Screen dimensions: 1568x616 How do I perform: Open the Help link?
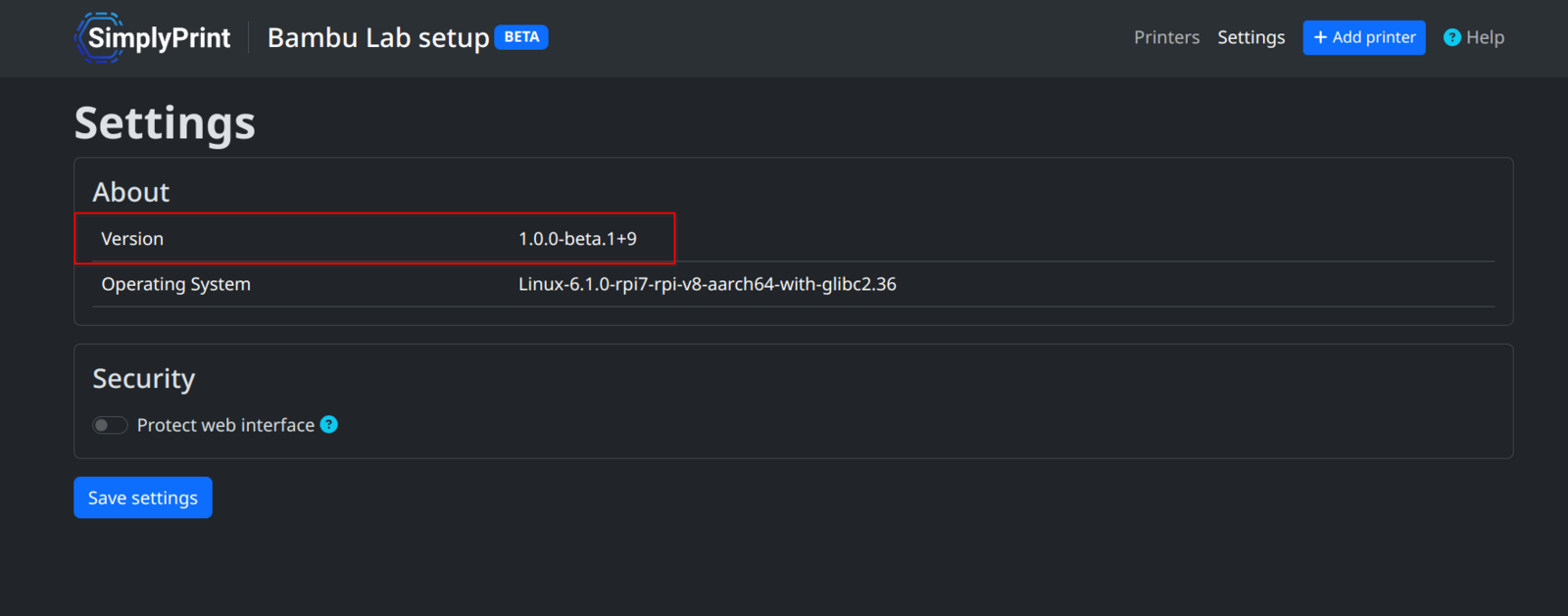1474,37
